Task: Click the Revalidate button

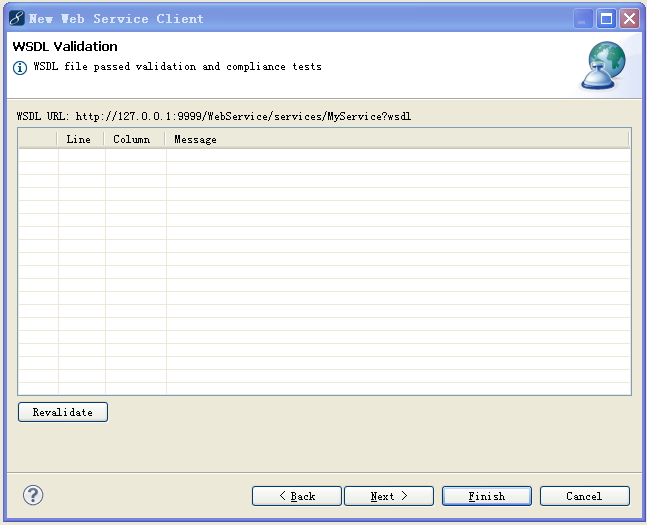Action: coord(63,412)
